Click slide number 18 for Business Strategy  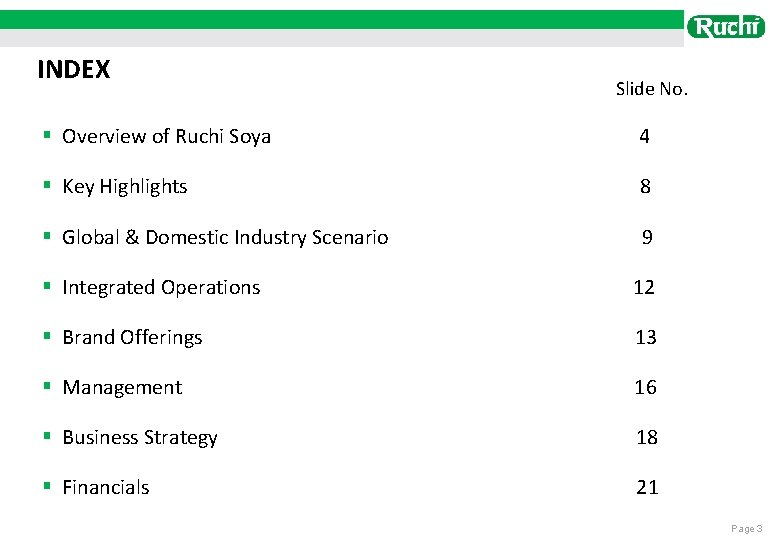[647, 438]
